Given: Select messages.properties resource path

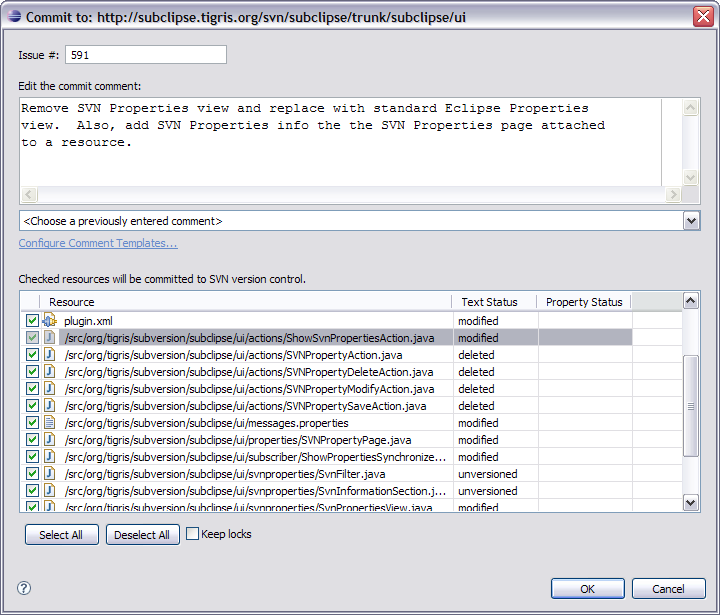Looking at the screenshot, I should [206, 423].
